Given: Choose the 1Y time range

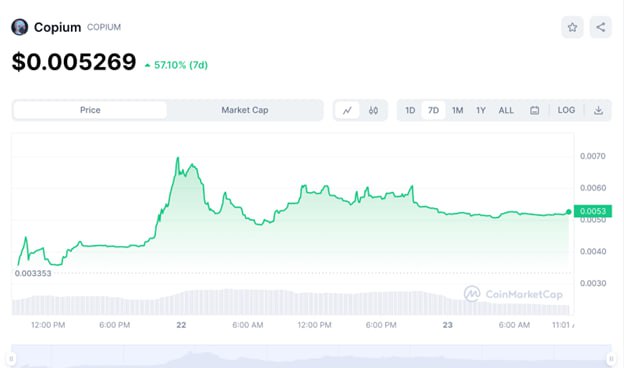Looking at the screenshot, I should (481, 110).
